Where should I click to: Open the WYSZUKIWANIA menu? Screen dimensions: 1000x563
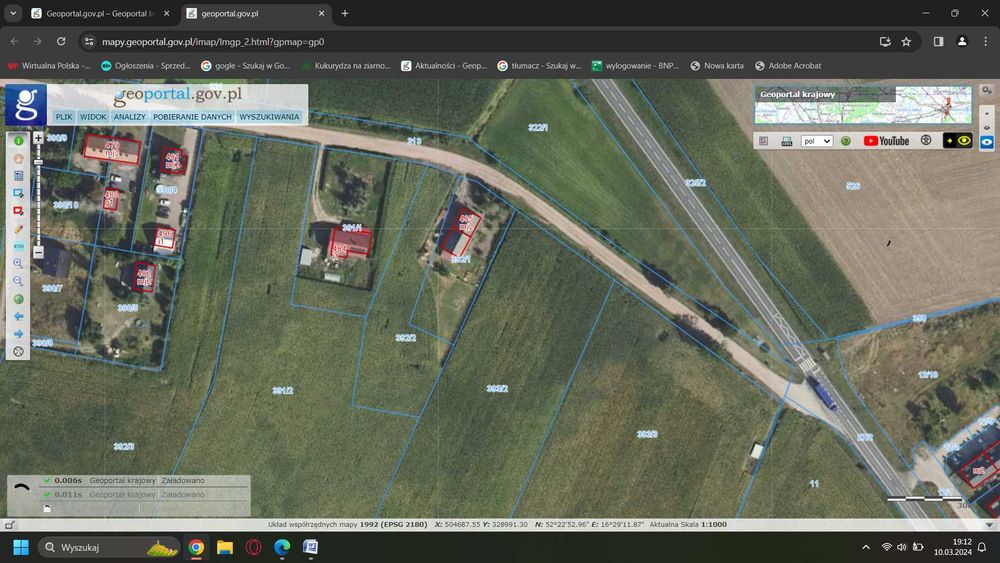point(269,117)
